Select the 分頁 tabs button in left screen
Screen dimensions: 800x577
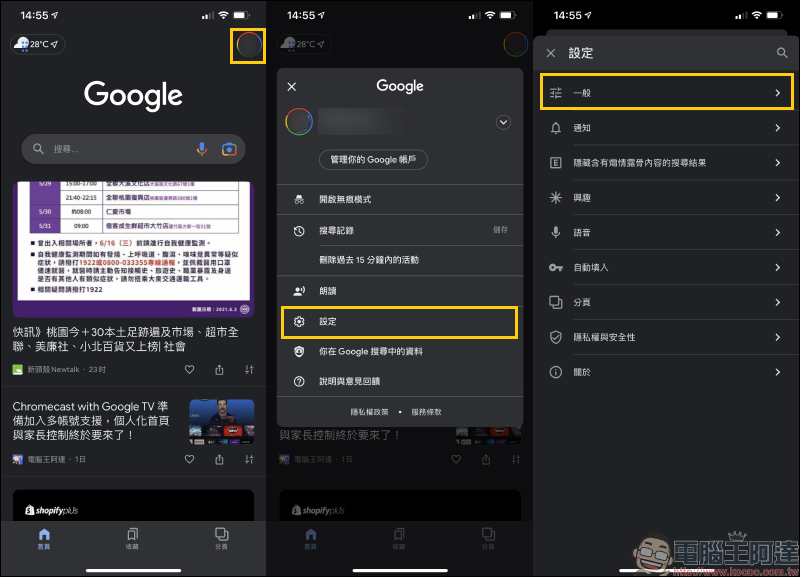pyautogui.click(x=221, y=539)
